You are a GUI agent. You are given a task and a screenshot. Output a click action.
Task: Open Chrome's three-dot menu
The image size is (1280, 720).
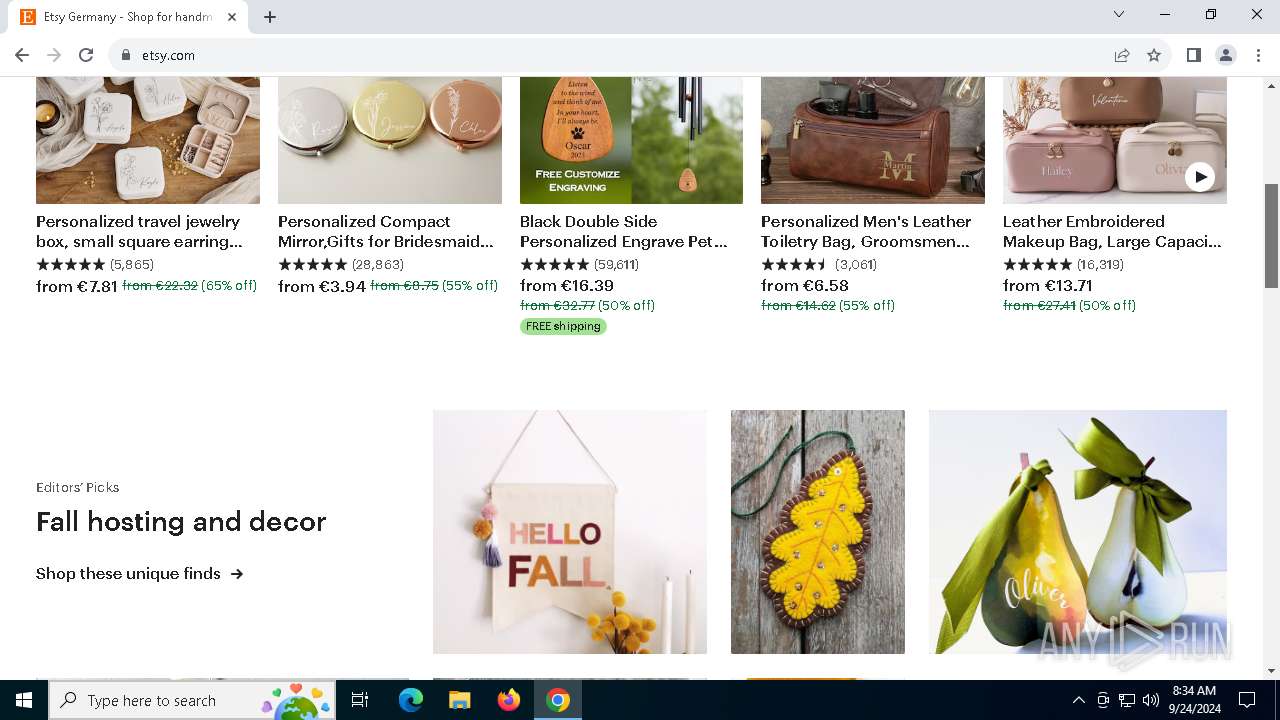pyautogui.click(x=1258, y=55)
